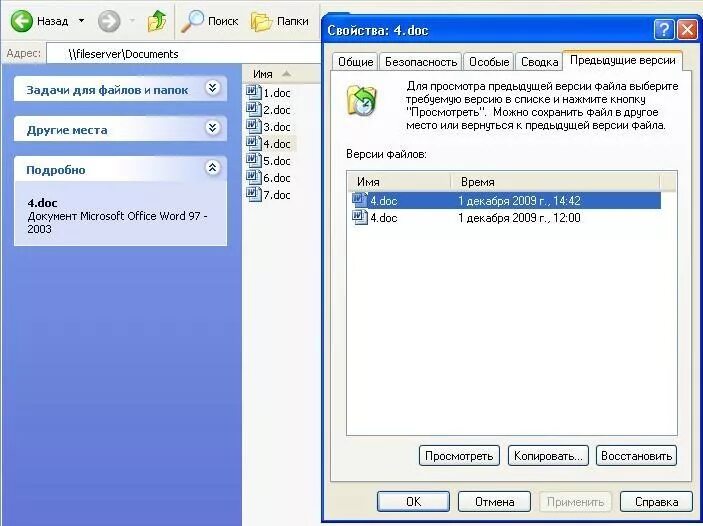Viewport: 703px width, 526px height.
Task: Close the 'Свойства: 4.doc' dialog
Action: point(688,30)
